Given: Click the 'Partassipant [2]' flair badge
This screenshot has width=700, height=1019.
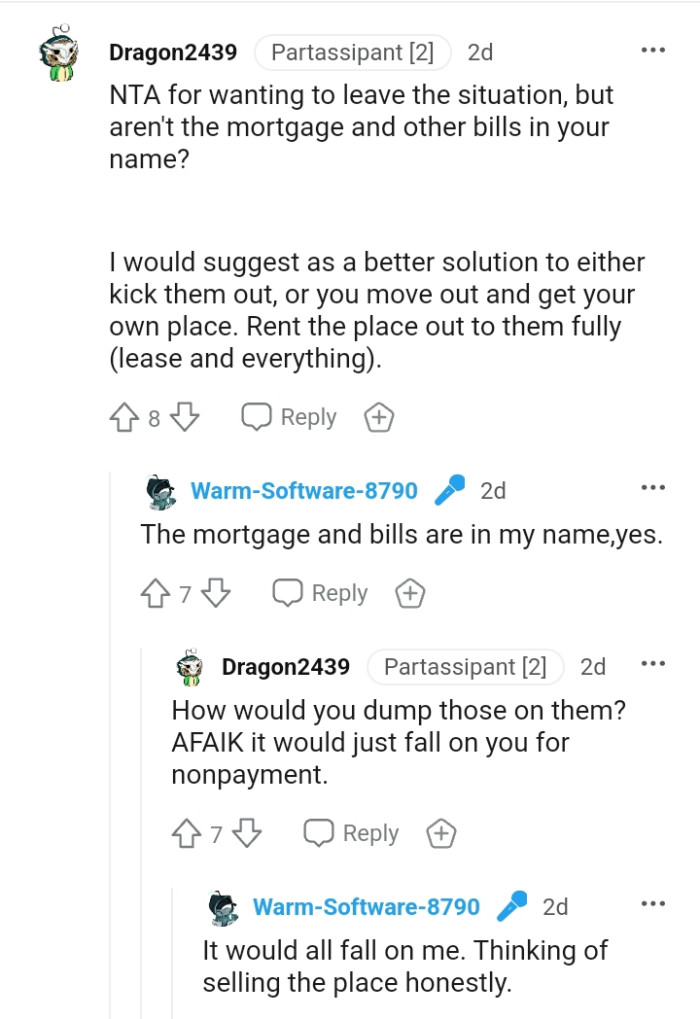Looking at the screenshot, I should 352,52.
